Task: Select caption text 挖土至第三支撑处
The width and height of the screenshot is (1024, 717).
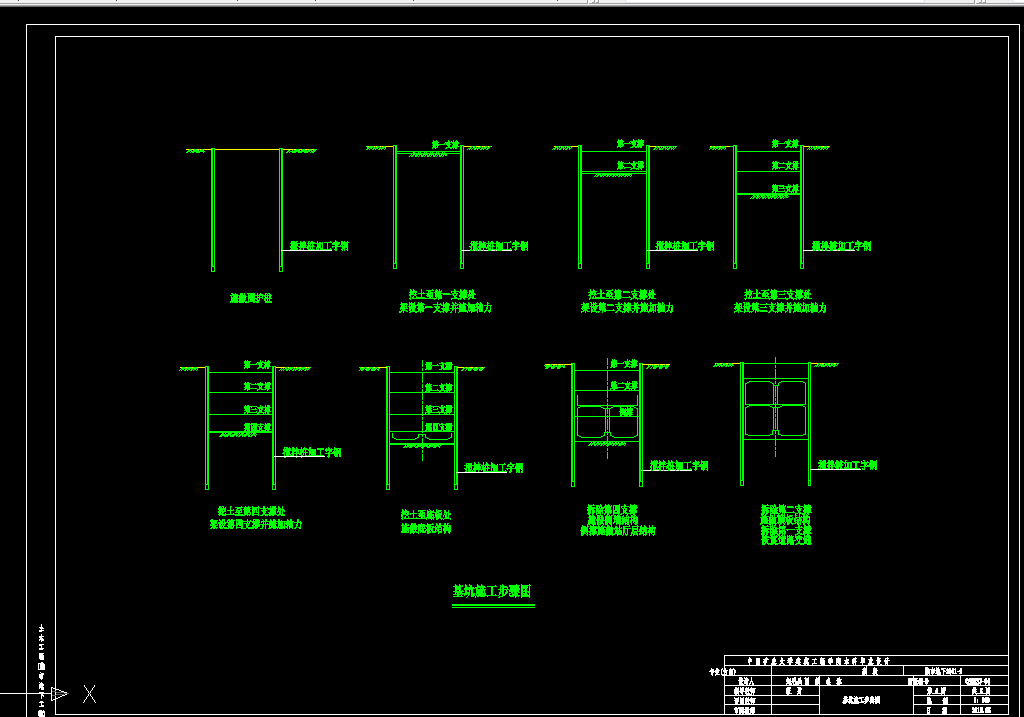Action: coord(778,295)
